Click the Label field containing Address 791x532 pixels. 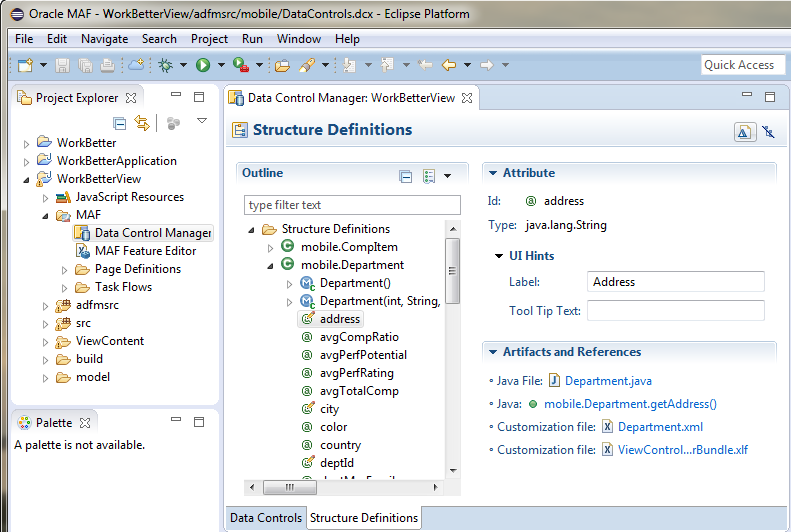tap(675, 281)
